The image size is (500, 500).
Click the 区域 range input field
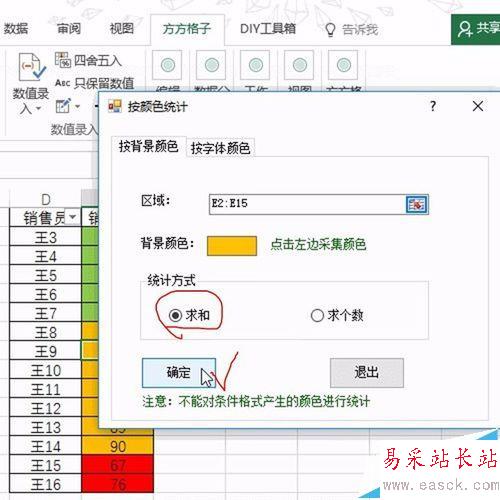307,204
